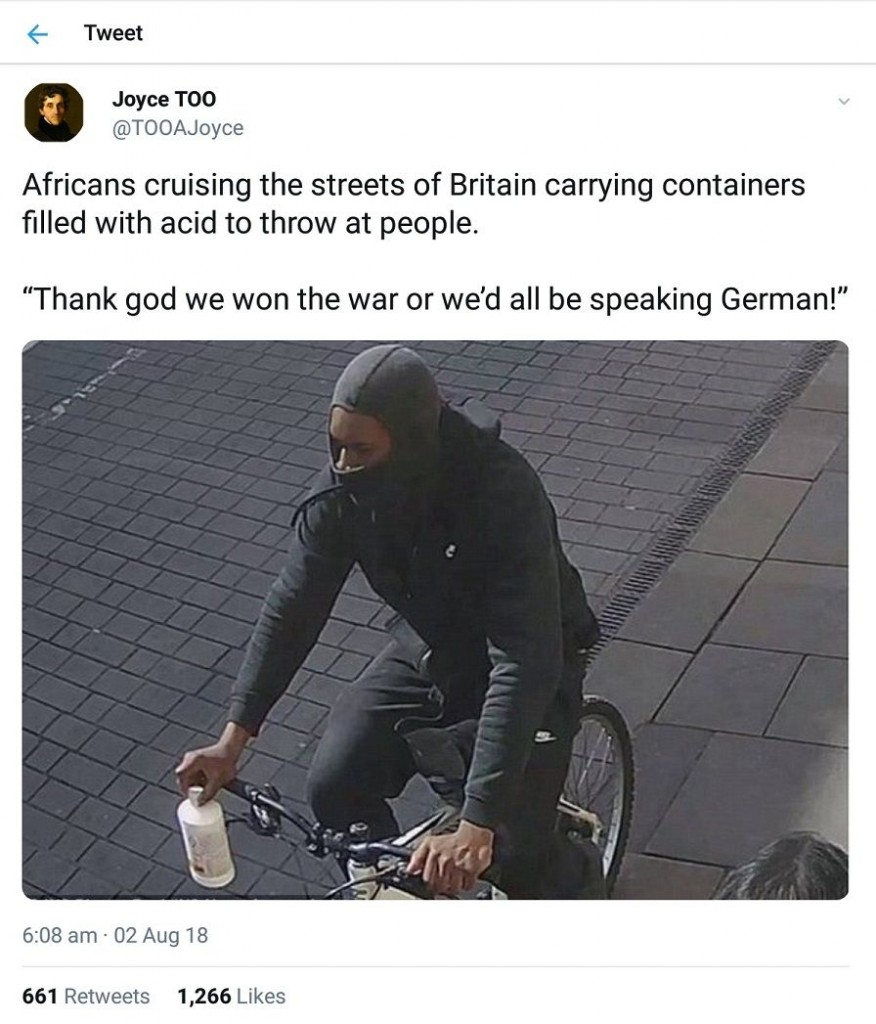The image size is (876, 1024).
Task: Click the dark hair at photo corner
Action: click(784, 867)
